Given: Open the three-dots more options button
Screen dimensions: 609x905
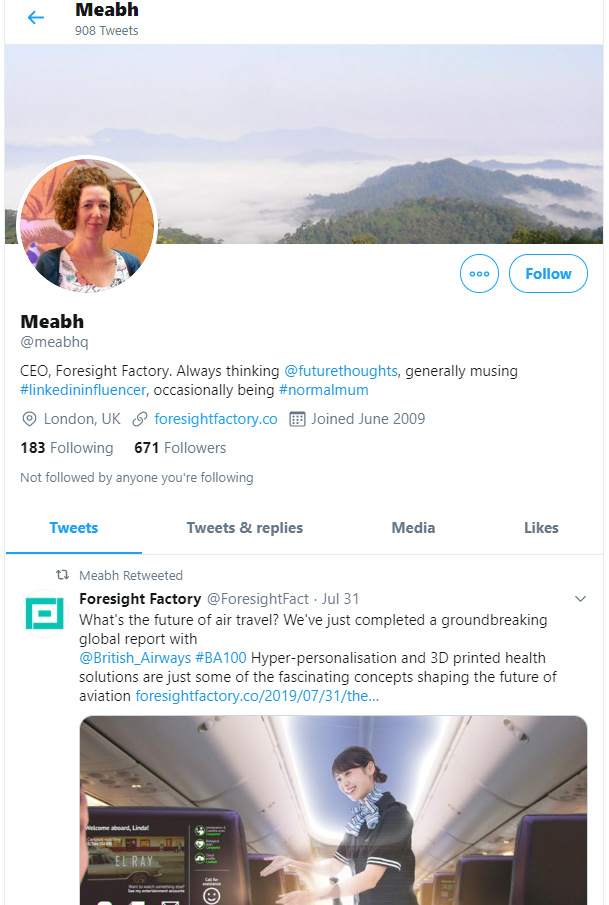Looking at the screenshot, I should point(479,274).
